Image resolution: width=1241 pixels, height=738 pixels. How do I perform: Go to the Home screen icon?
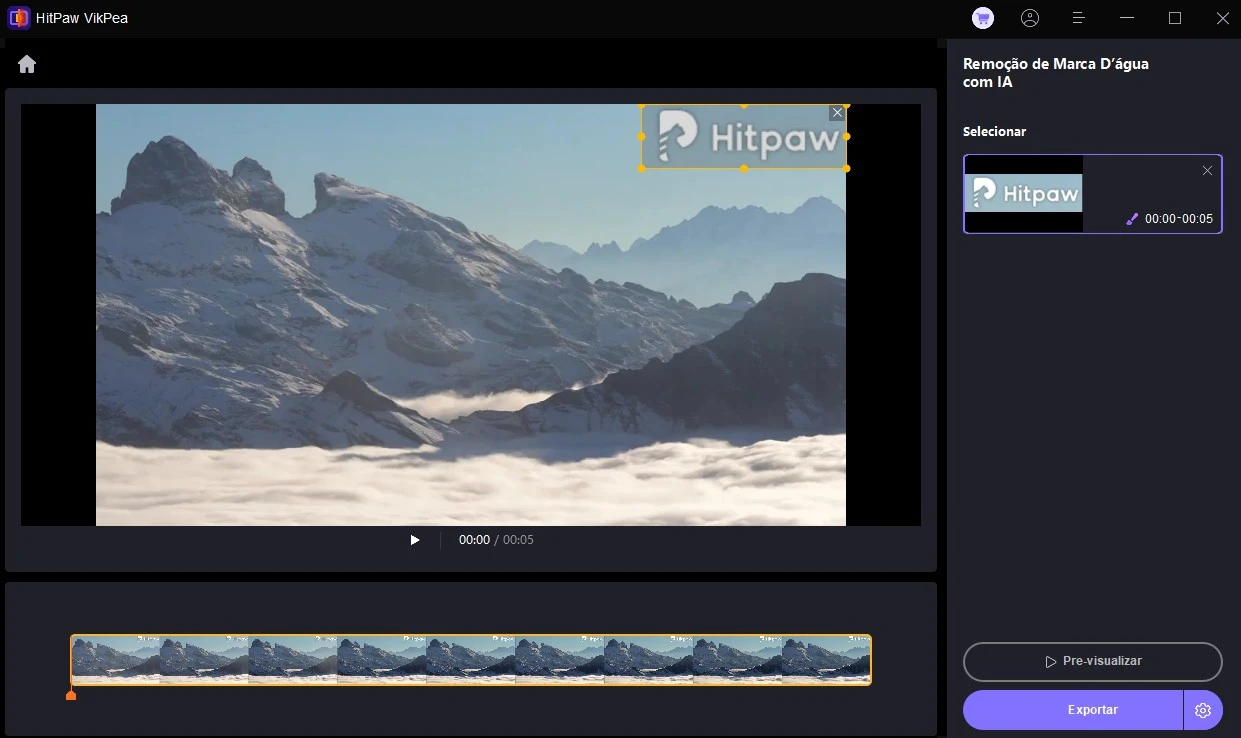(27, 64)
